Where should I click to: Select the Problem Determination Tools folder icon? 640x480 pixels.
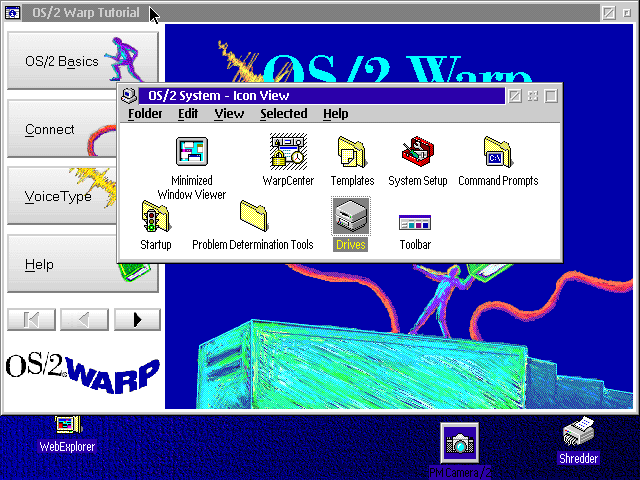(253, 216)
